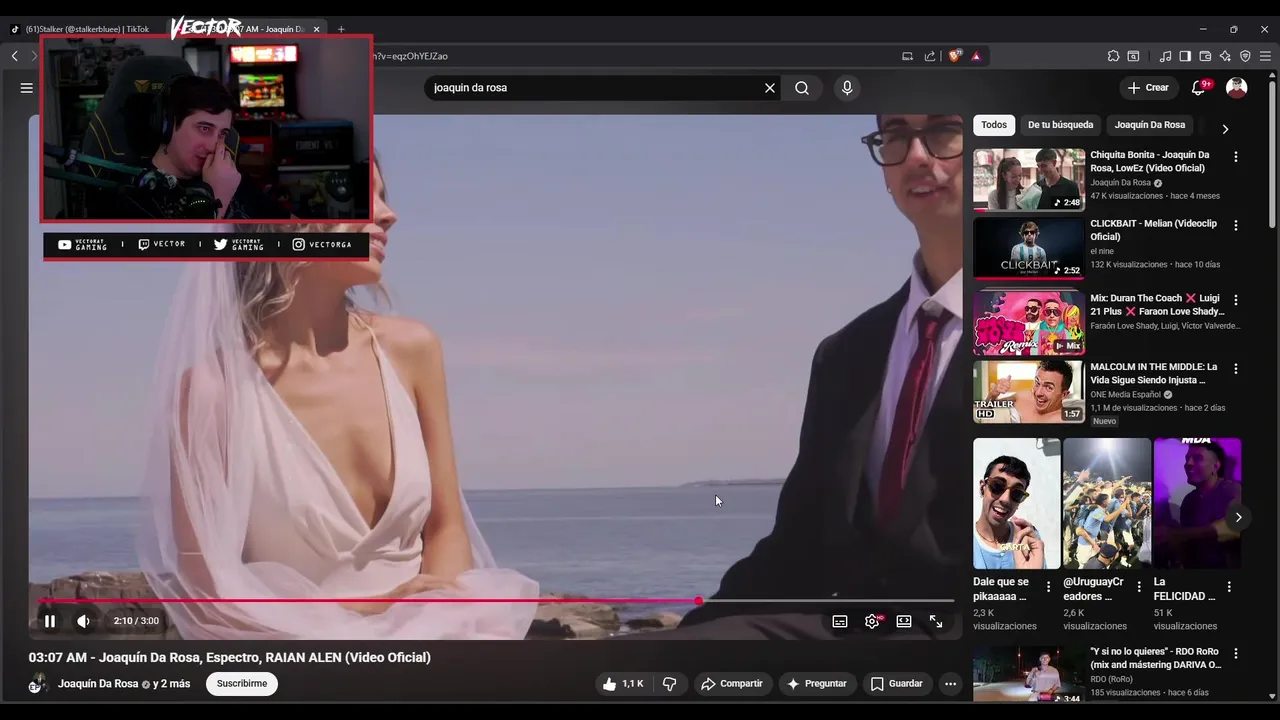Clear the search query text
The image size is (1280, 720).
[770, 88]
